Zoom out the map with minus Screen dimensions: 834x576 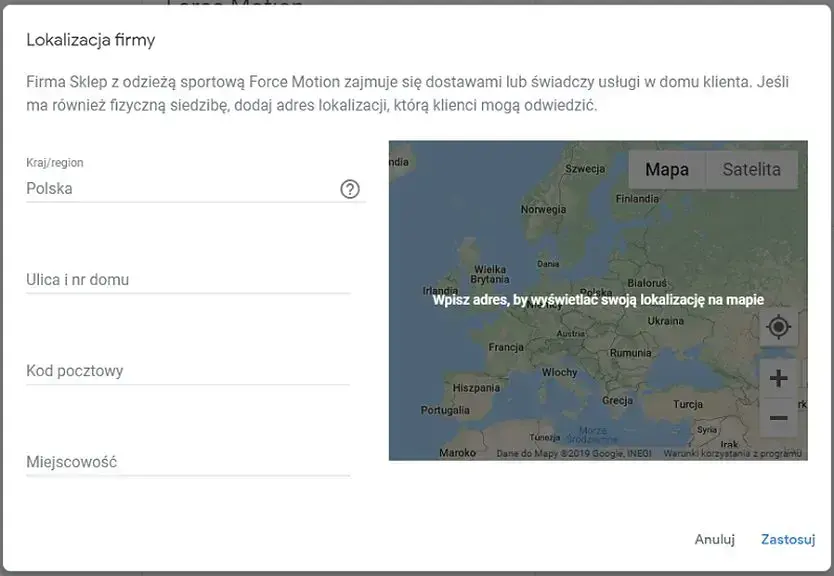click(778, 418)
